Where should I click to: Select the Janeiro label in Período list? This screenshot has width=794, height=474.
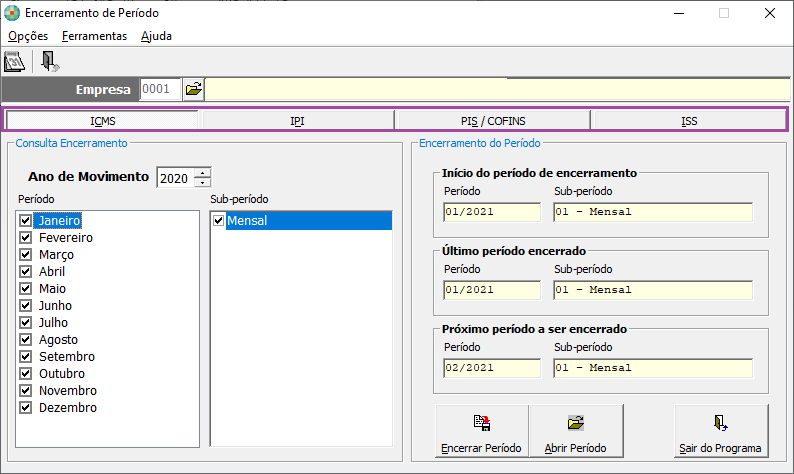click(x=59, y=220)
